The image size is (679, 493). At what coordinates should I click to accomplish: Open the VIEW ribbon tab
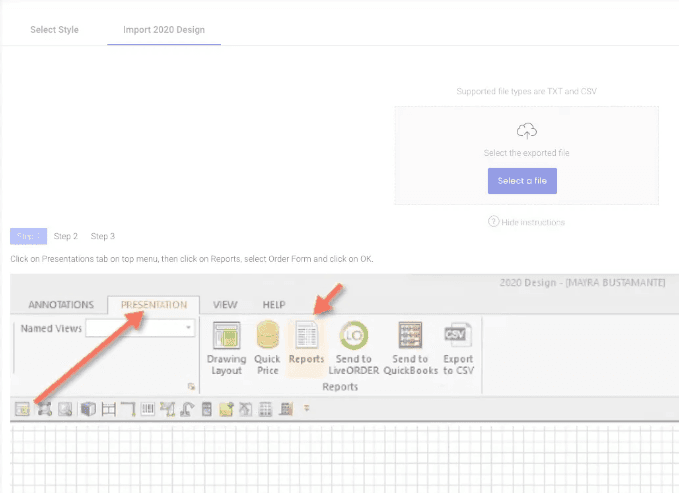click(x=225, y=305)
